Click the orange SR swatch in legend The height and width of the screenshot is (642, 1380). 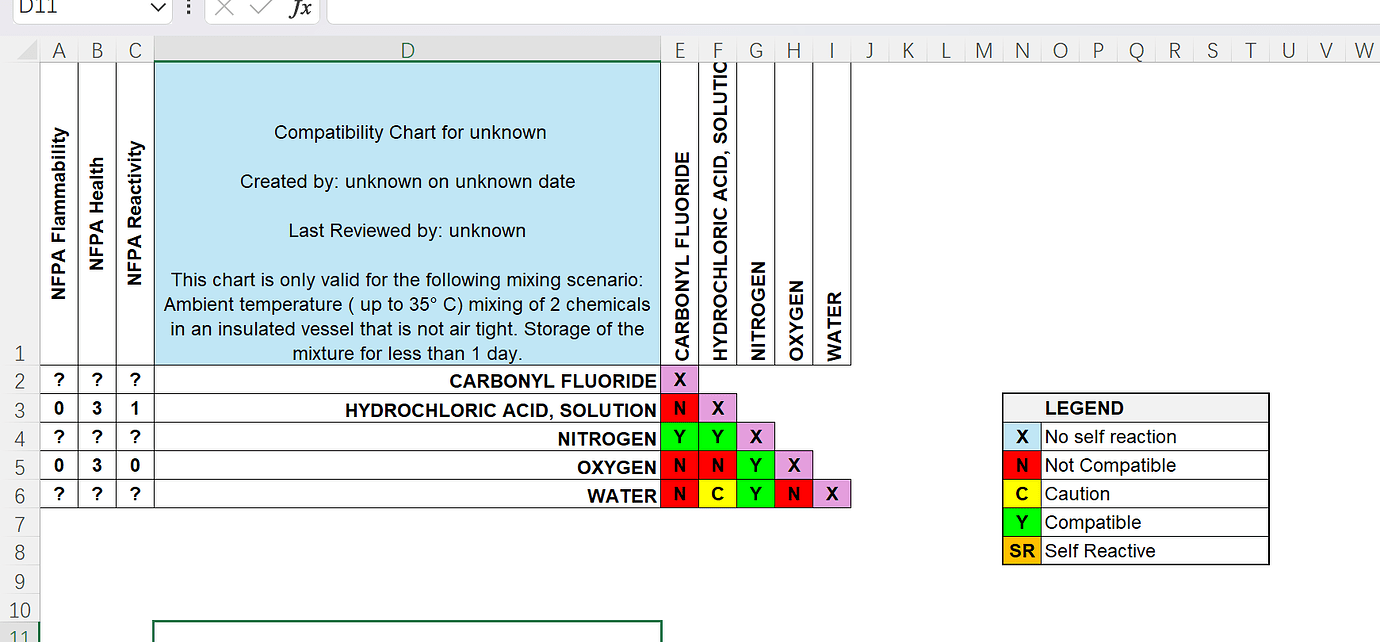point(1022,551)
